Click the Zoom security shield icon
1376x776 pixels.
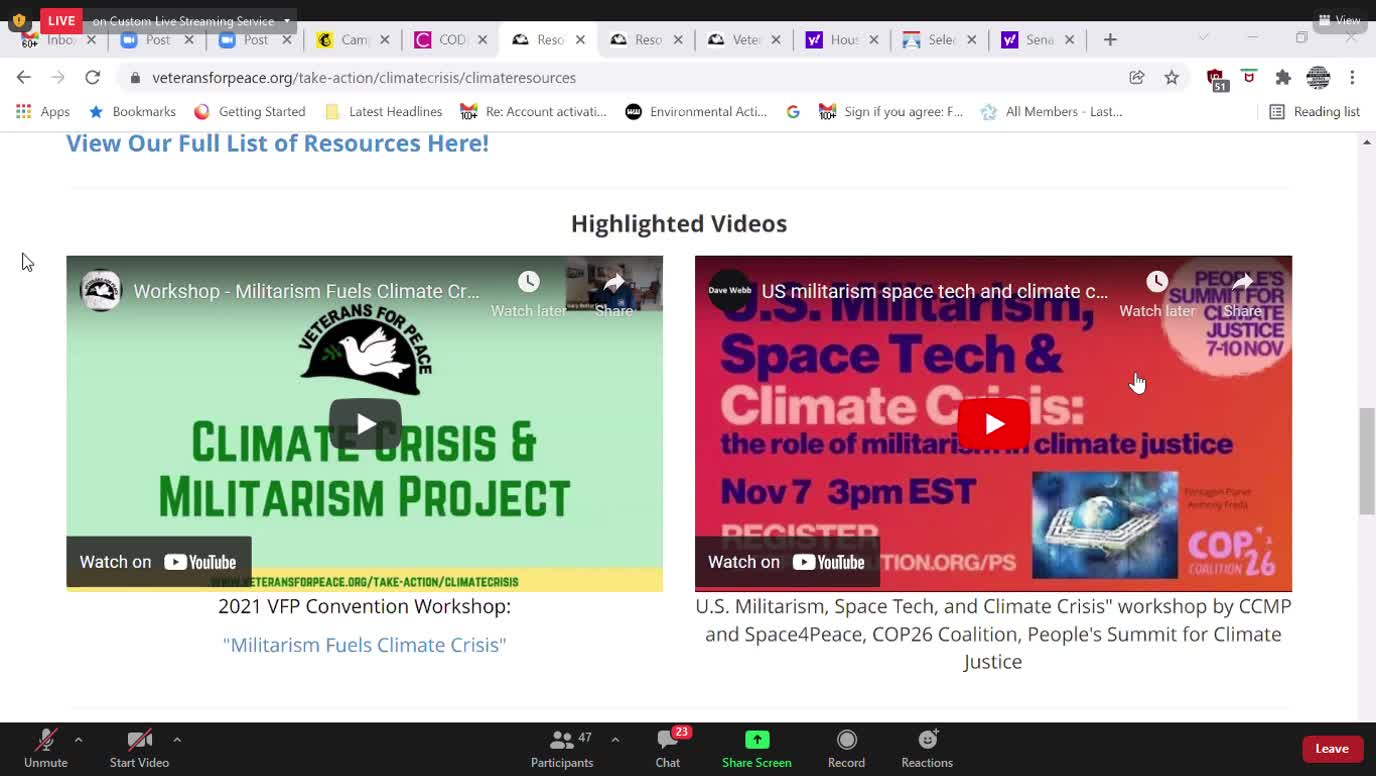coord(19,20)
